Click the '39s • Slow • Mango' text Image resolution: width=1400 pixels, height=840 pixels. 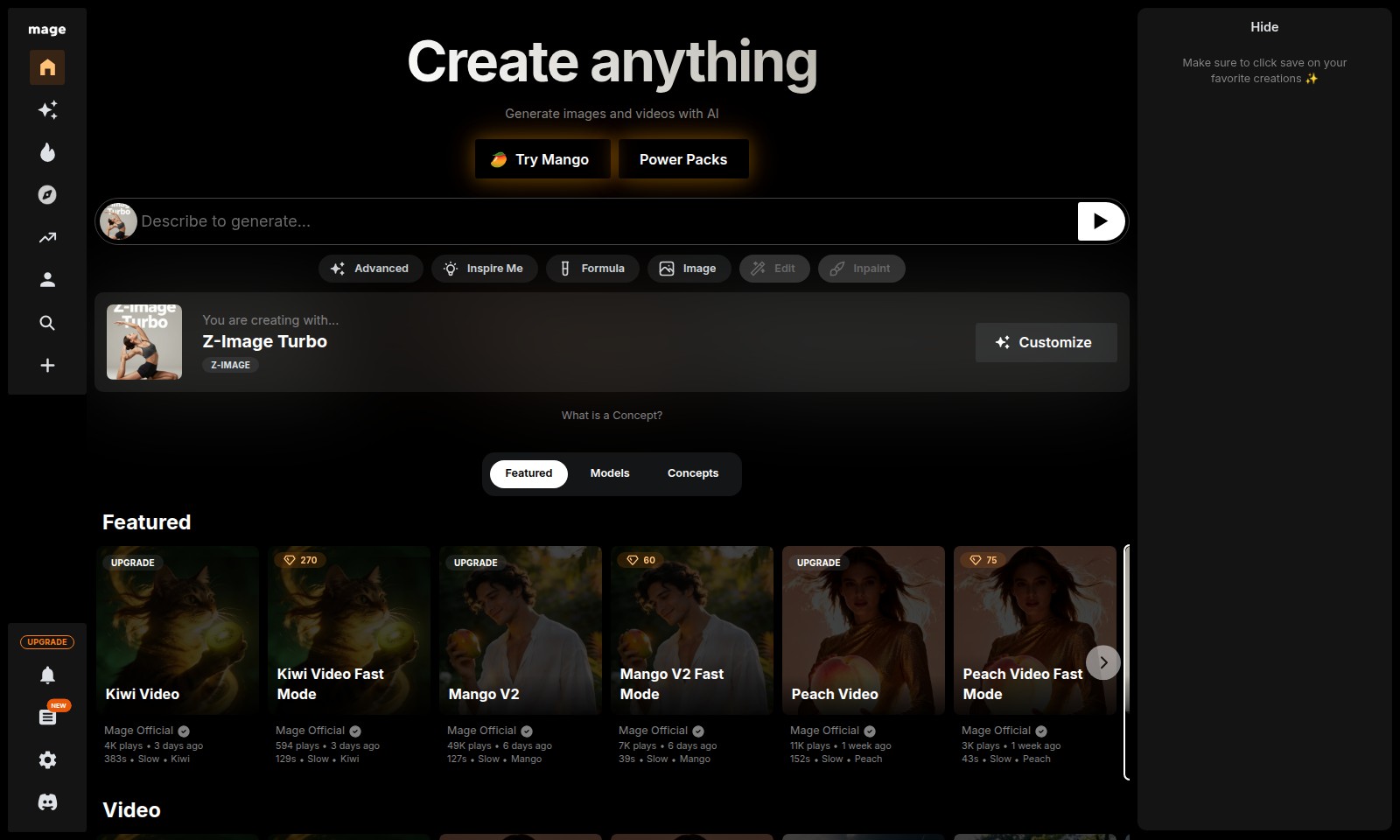coord(664,759)
